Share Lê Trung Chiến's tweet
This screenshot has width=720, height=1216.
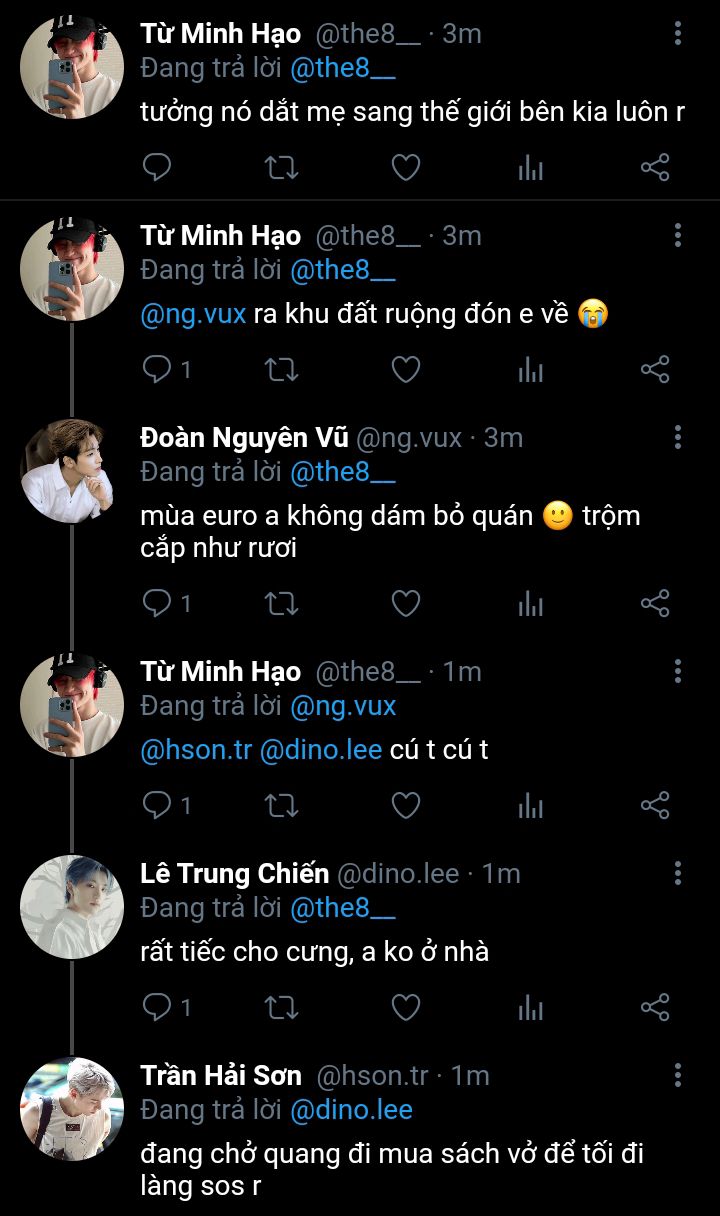click(x=655, y=1007)
